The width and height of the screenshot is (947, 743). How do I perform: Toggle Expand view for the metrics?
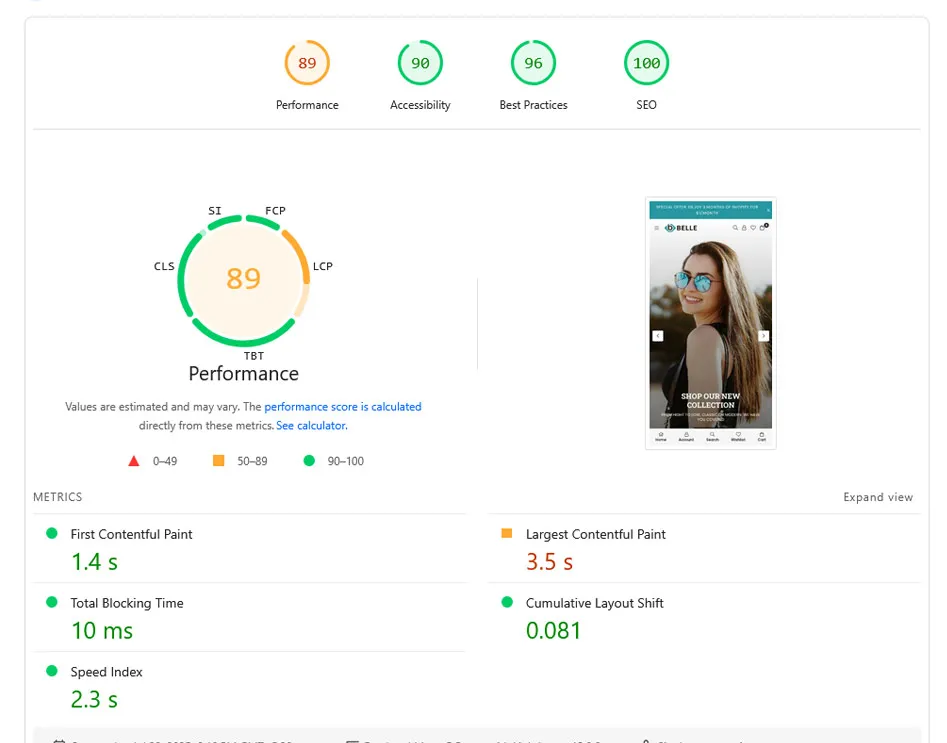(877, 497)
